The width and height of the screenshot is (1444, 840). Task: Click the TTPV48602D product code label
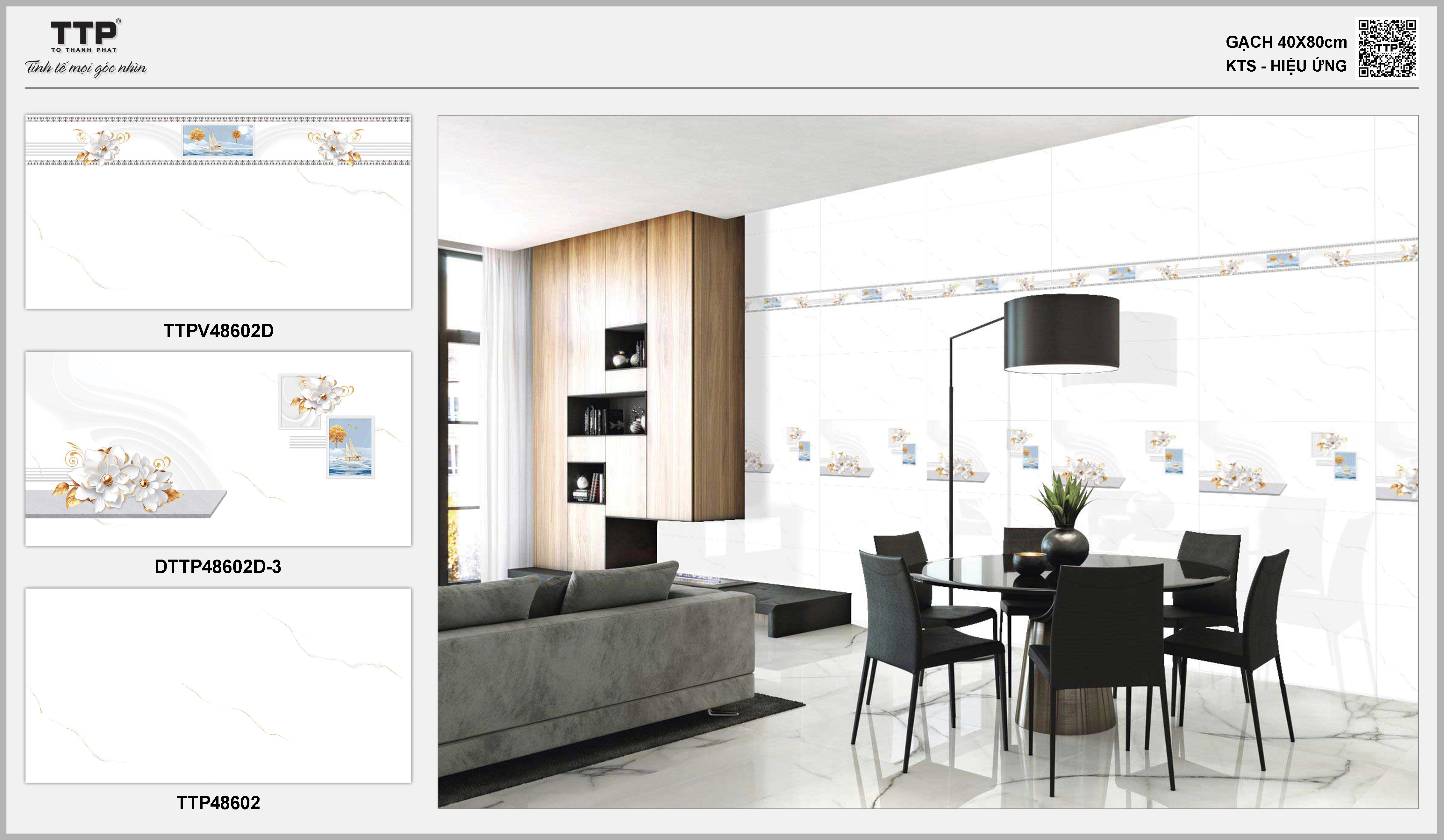218,331
